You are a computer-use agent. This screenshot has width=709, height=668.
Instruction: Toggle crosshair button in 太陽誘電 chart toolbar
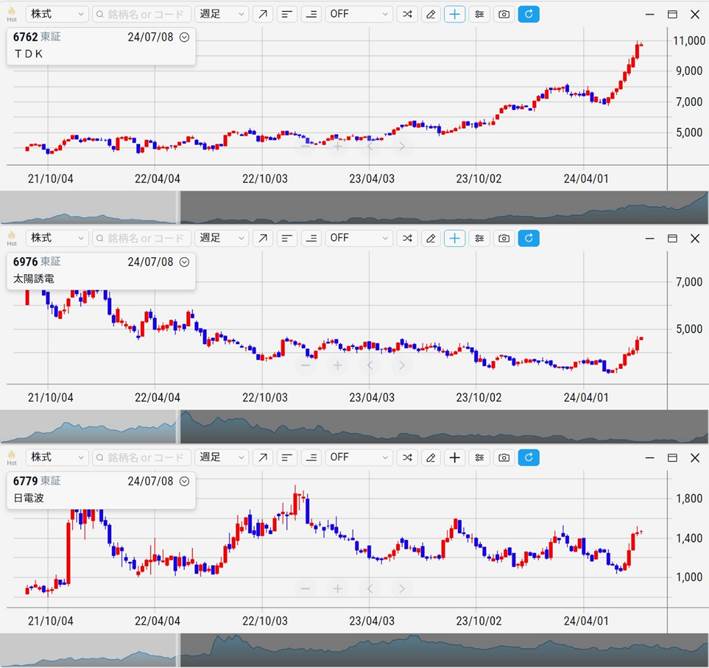[455, 238]
